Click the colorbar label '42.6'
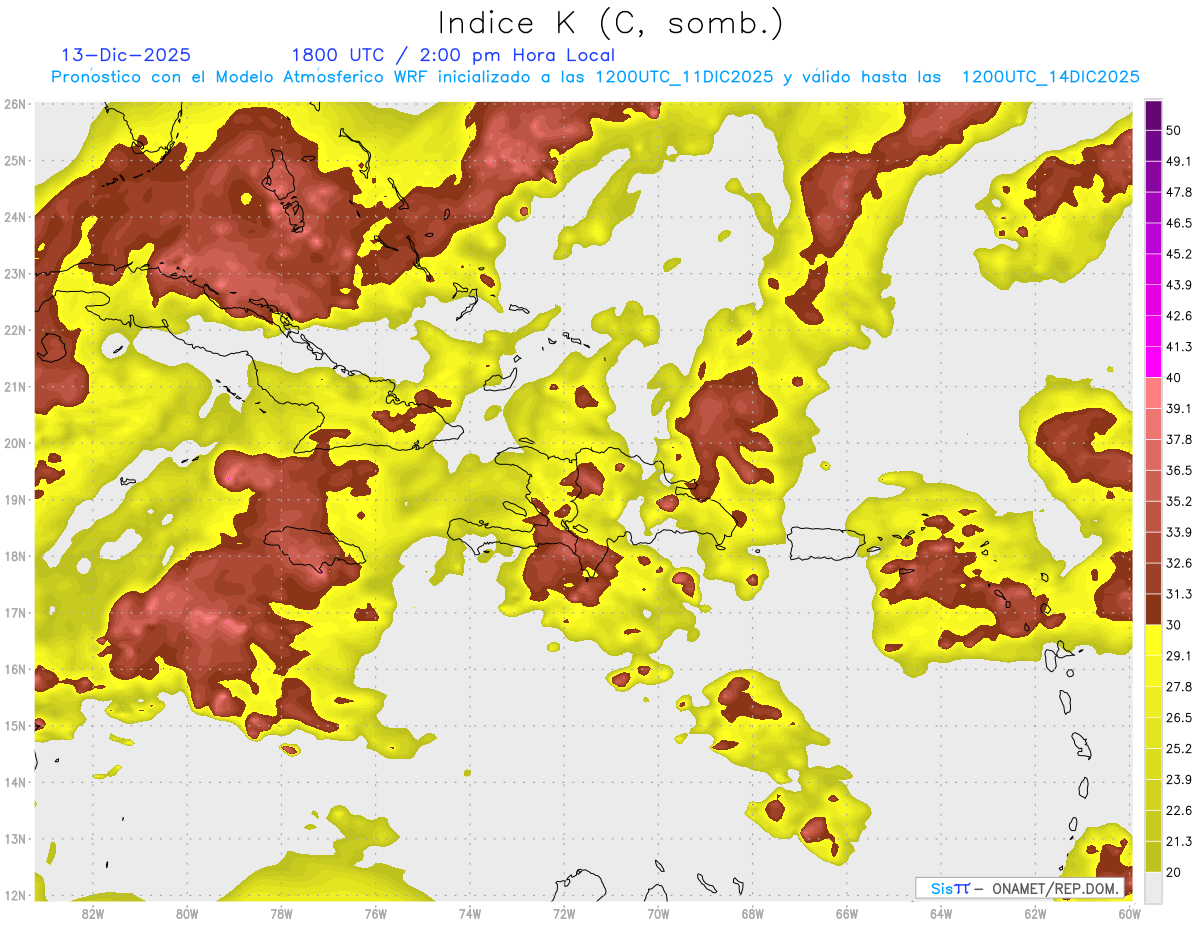 pos(1179,316)
